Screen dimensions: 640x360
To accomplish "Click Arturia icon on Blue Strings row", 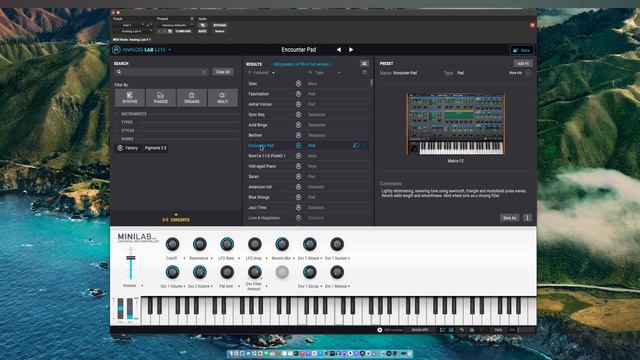I will pos(298,197).
